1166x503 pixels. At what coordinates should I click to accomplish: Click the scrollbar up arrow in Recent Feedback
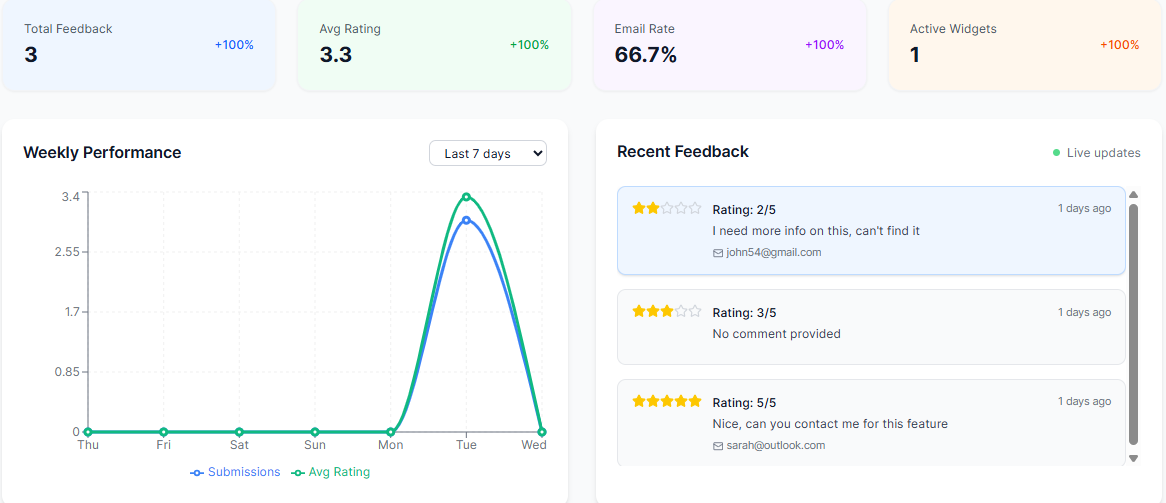(x=1133, y=195)
